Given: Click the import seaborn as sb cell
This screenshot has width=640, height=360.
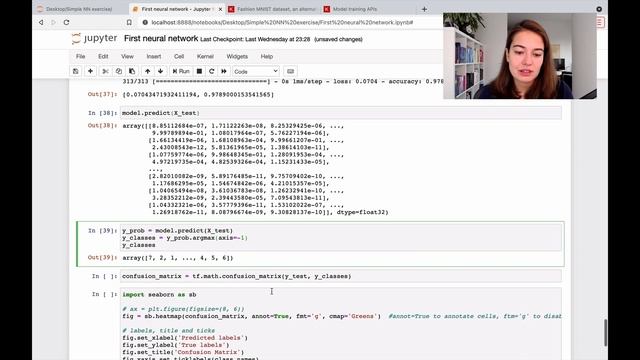Looking at the screenshot, I should (341, 324).
